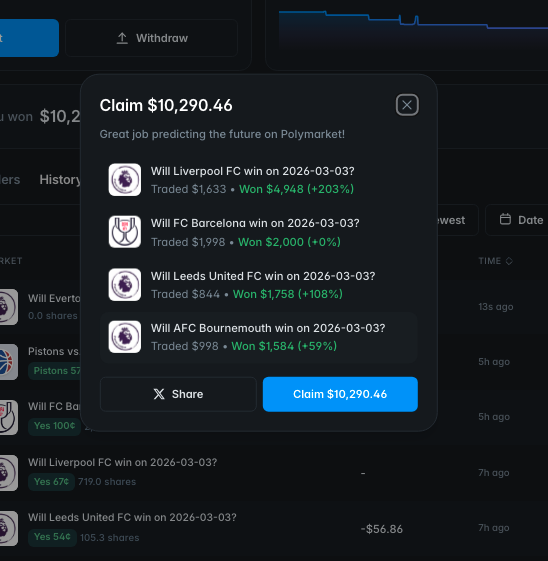Switch to the History tab

coord(60,180)
